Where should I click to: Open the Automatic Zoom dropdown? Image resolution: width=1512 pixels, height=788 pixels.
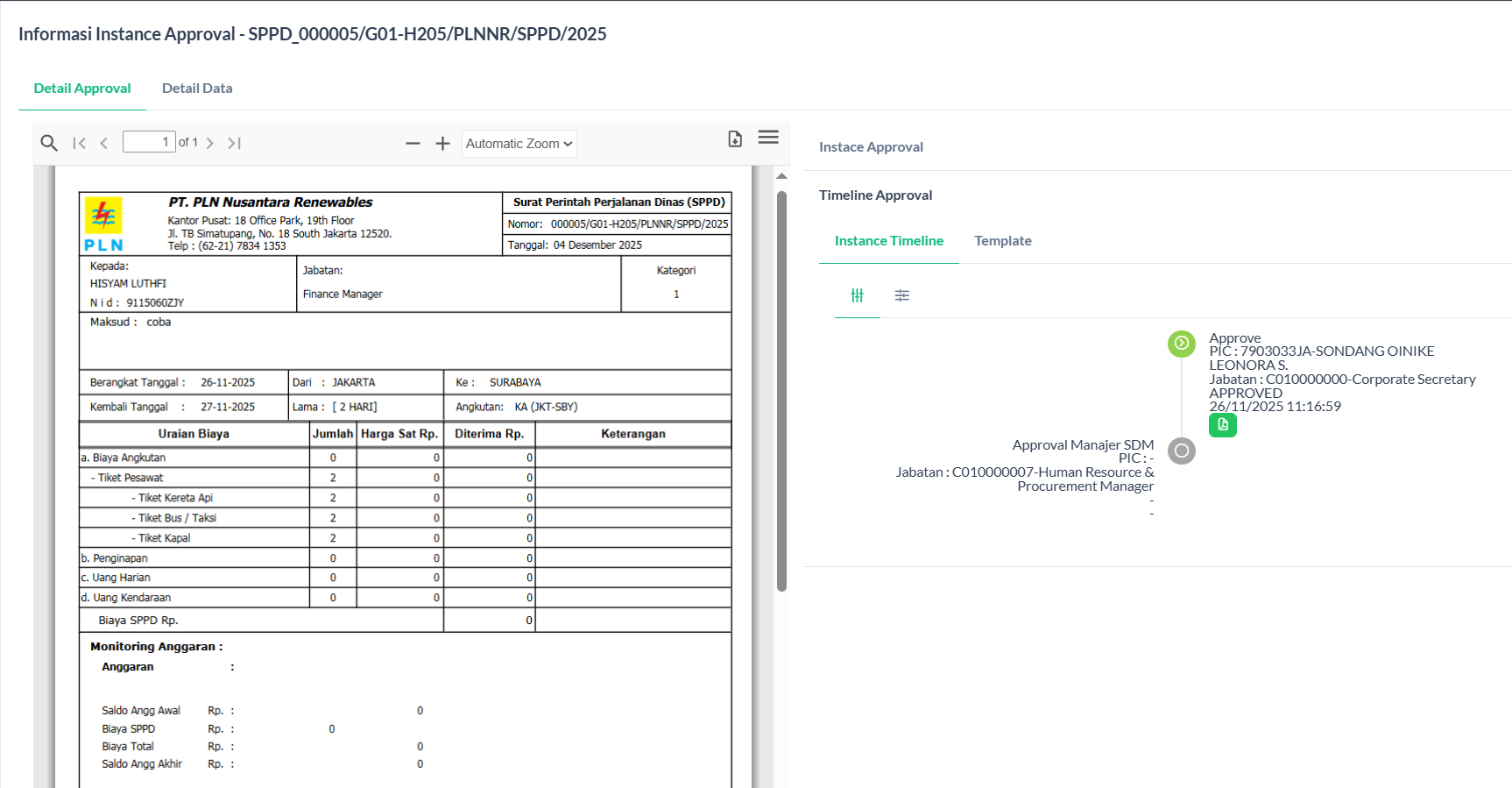coord(519,144)
